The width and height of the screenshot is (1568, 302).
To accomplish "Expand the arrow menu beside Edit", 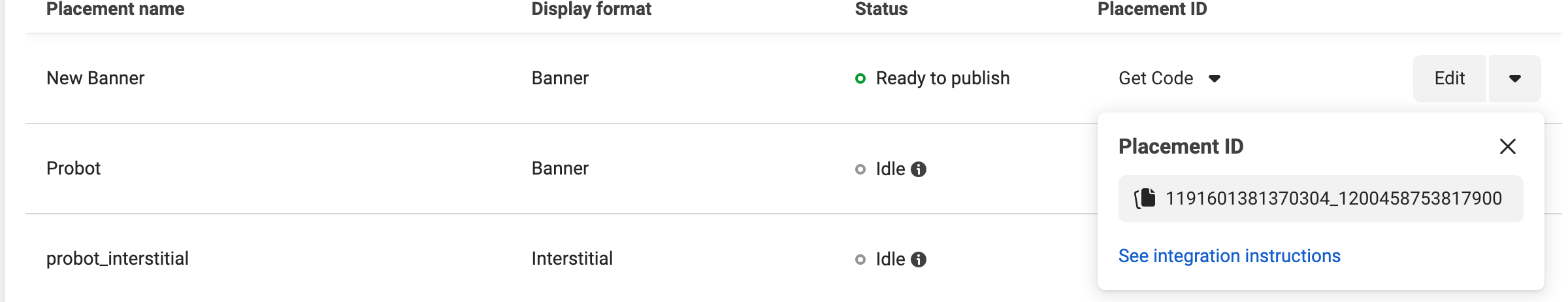I will pos(1514,78).
